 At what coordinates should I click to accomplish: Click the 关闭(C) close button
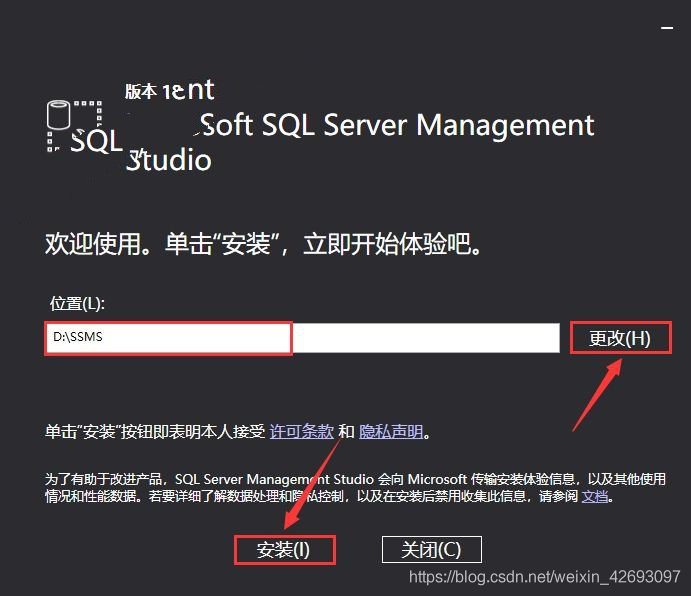coord(431,549)
